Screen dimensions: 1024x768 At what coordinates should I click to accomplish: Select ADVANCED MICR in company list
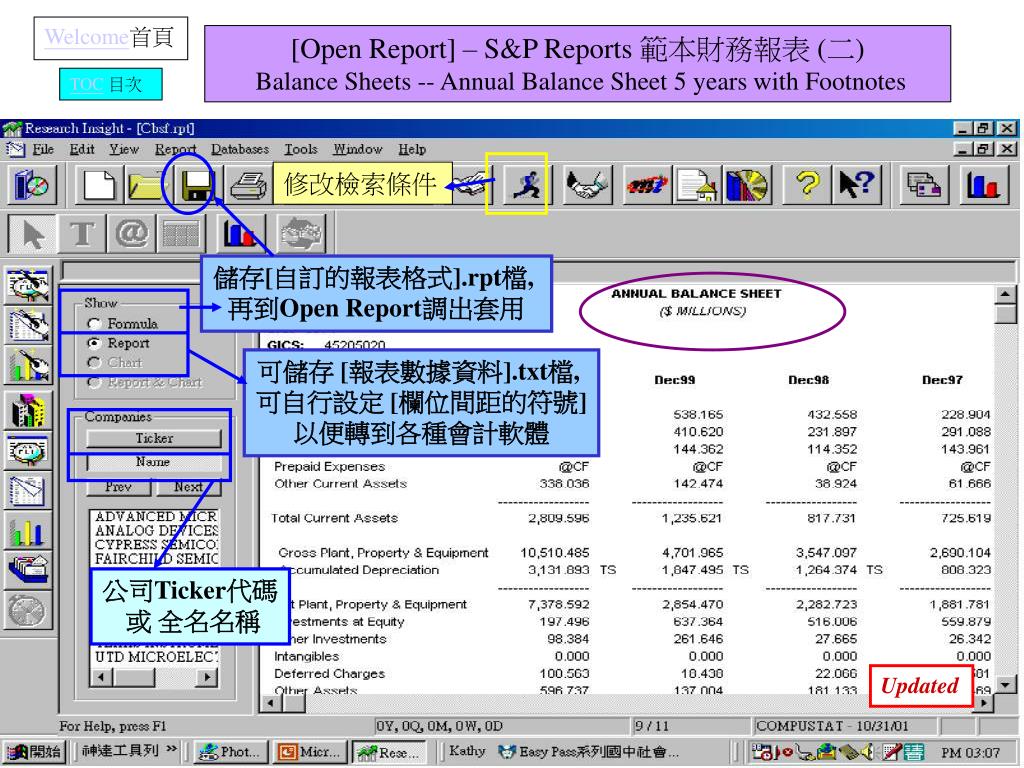(x=156, y=517)
